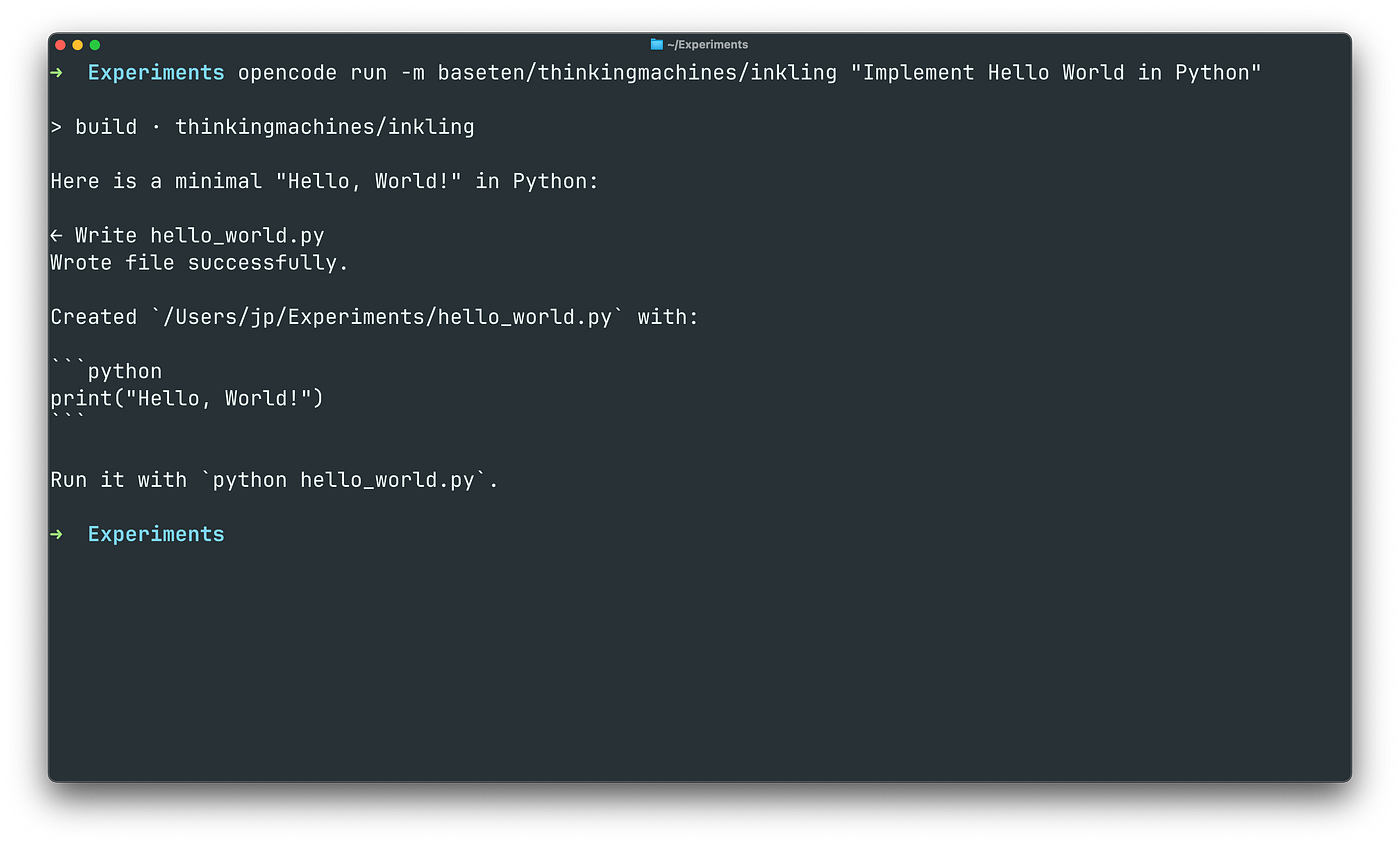Click the green prompt arrow on first line
The height and width of the screenshot is (846, 1400).
pos(56,72)
